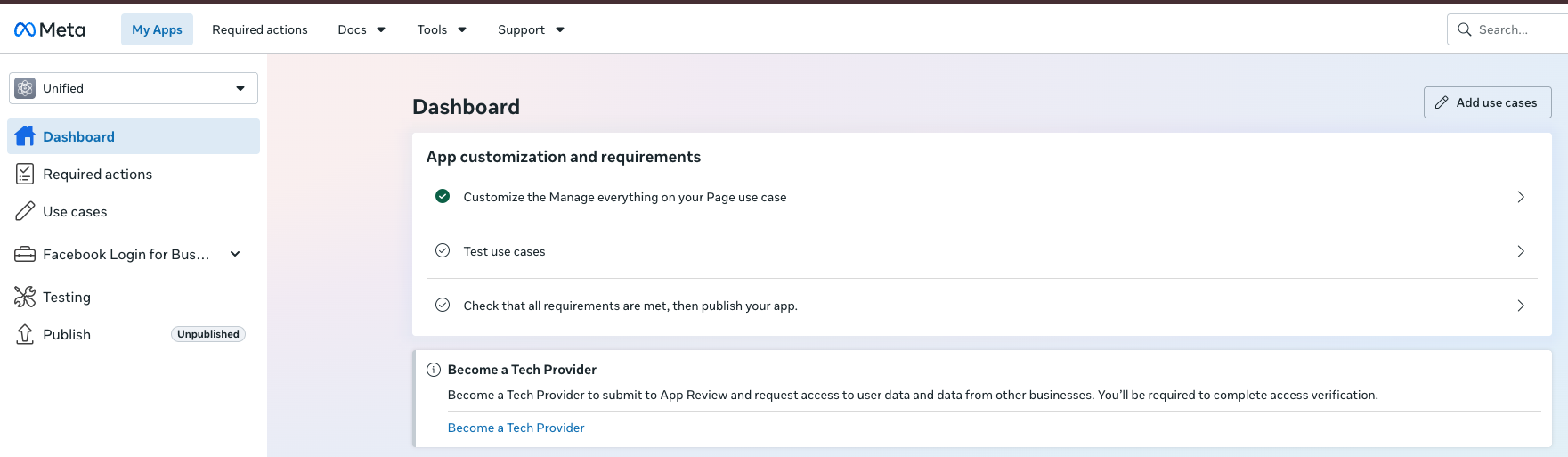Click the search magnifier icon
Screen dimensions: 1568x457
(1464, 29)
